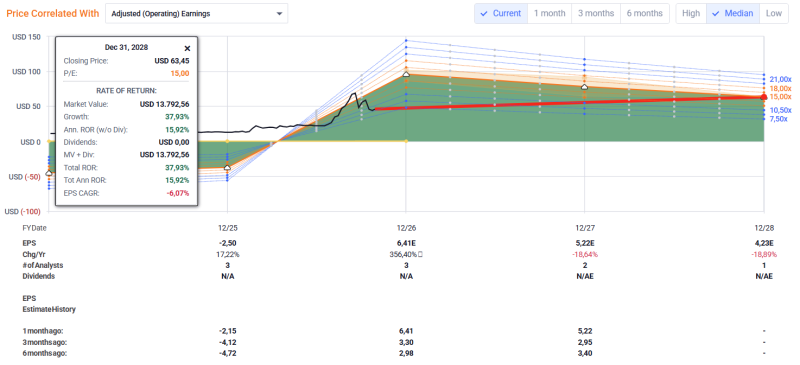Click the 1 month ago 12/25 estimate -2,15
800x365 pixels.
[227, 331]
